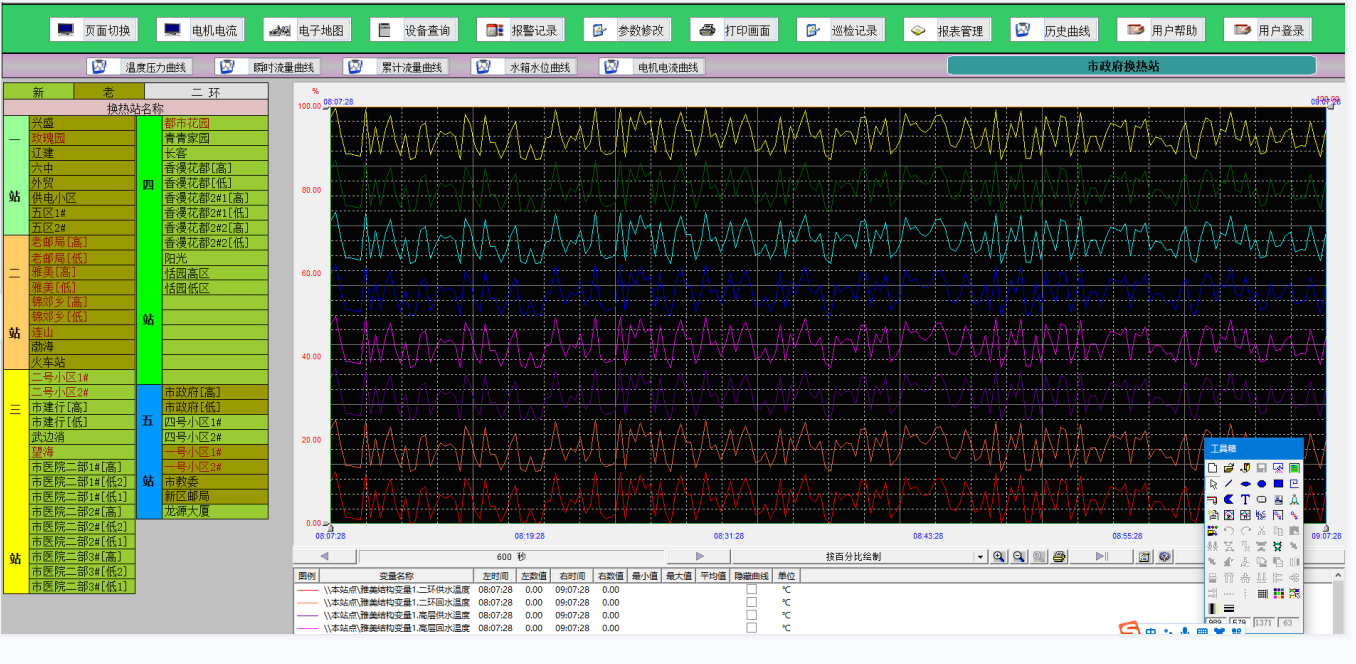Image resolution: width=1356 pixels, height=664 pixels.
Task: Select station 玫瑰园 in the list
Action: point(82,138)
